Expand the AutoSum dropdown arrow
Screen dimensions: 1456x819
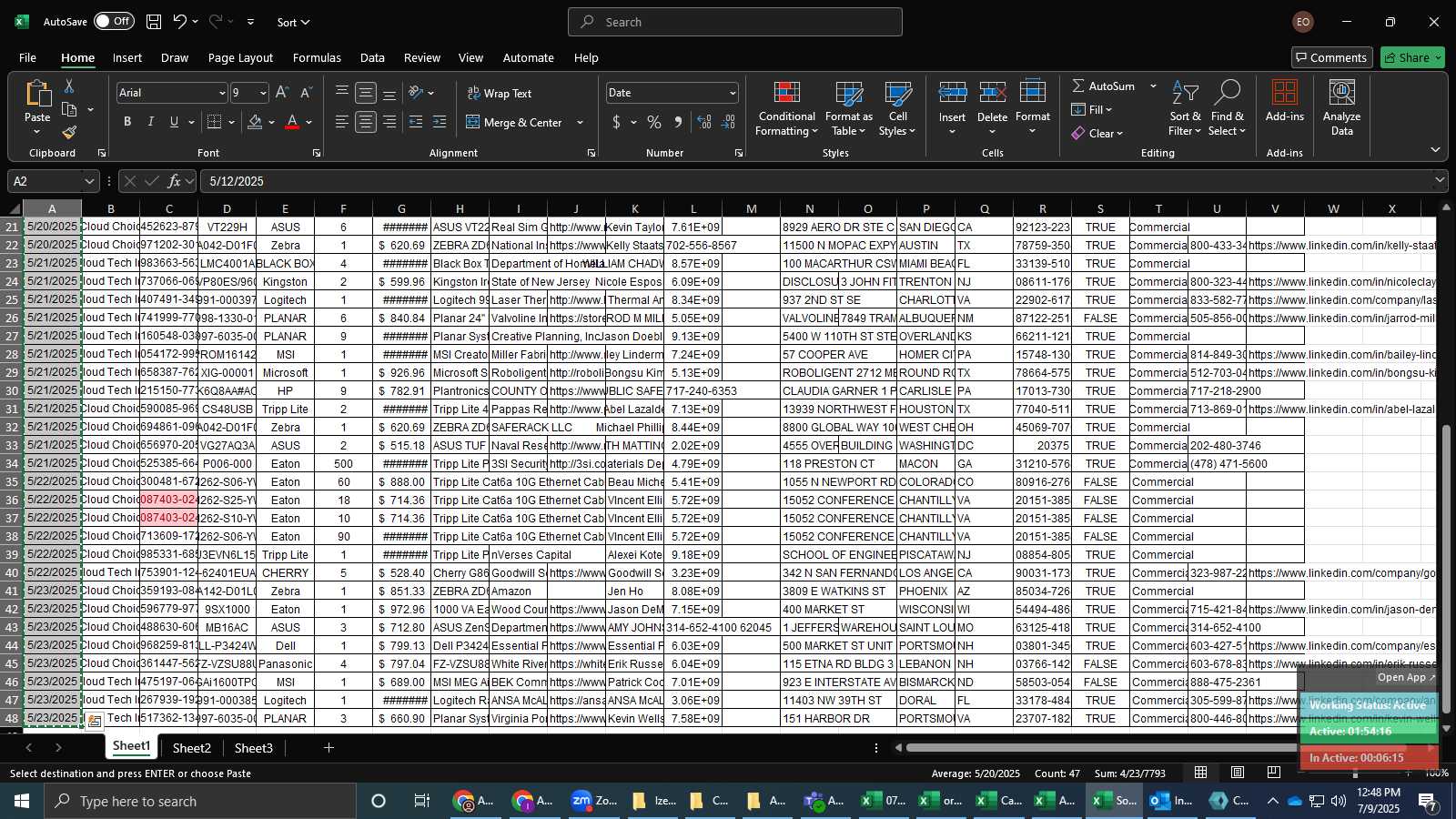[x=1153, y=86]
